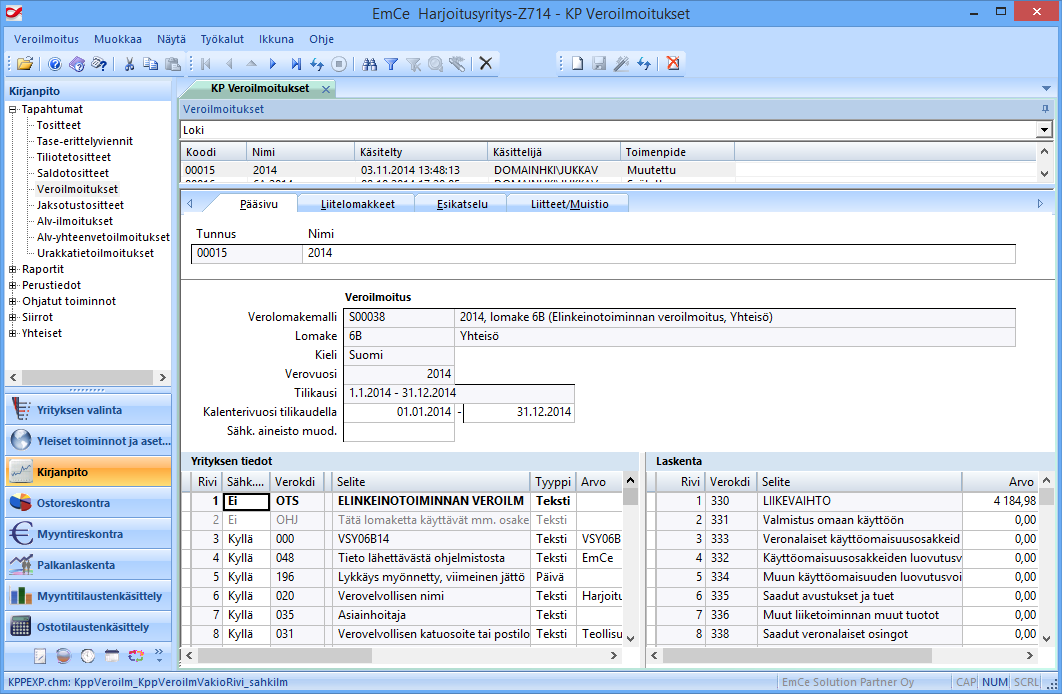1062x694 pixels.
Task: Select Urakkatietoilmoitukset in the tree
Action: [95, 253]
